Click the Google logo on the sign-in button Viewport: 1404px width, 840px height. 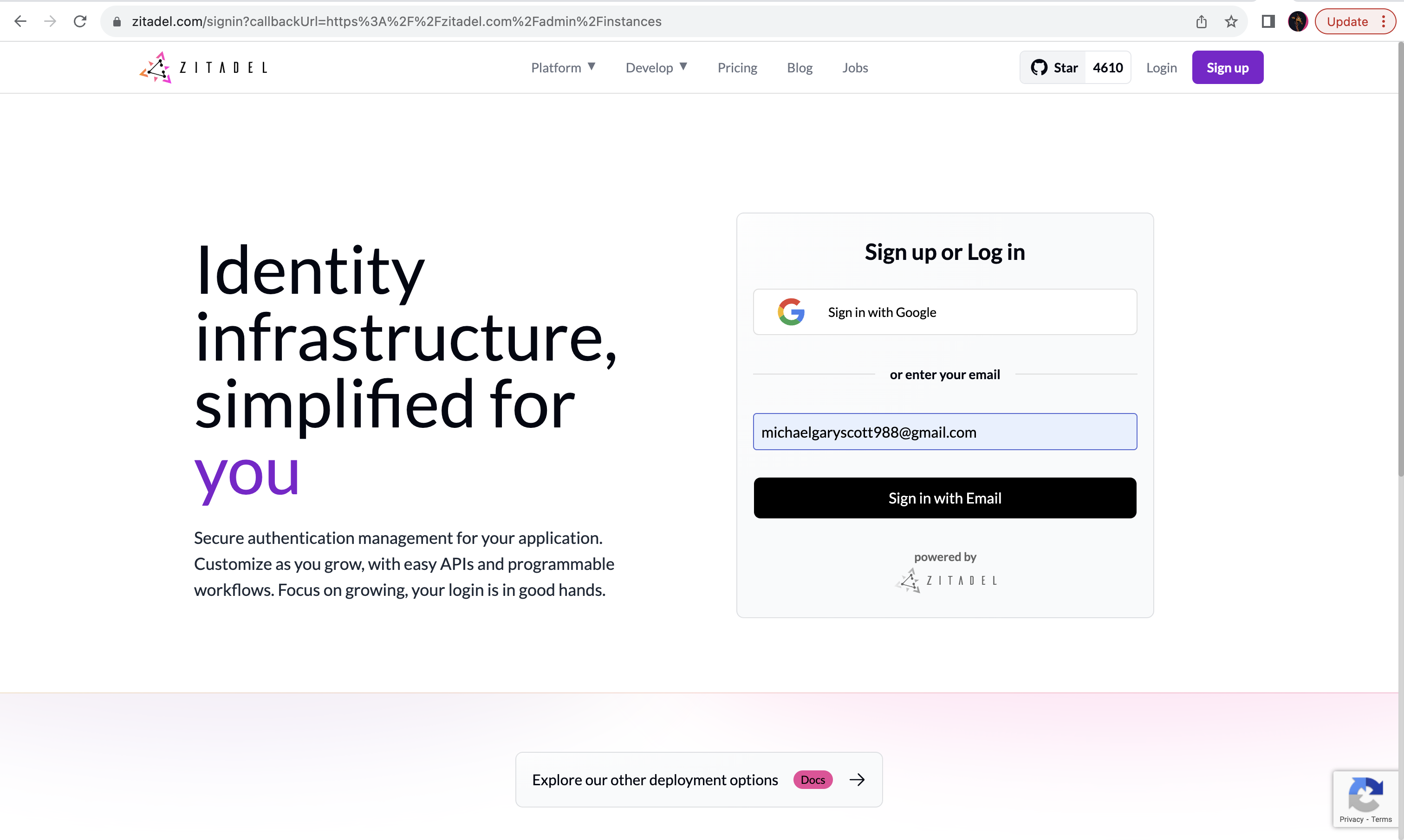(x=791, y=311)
